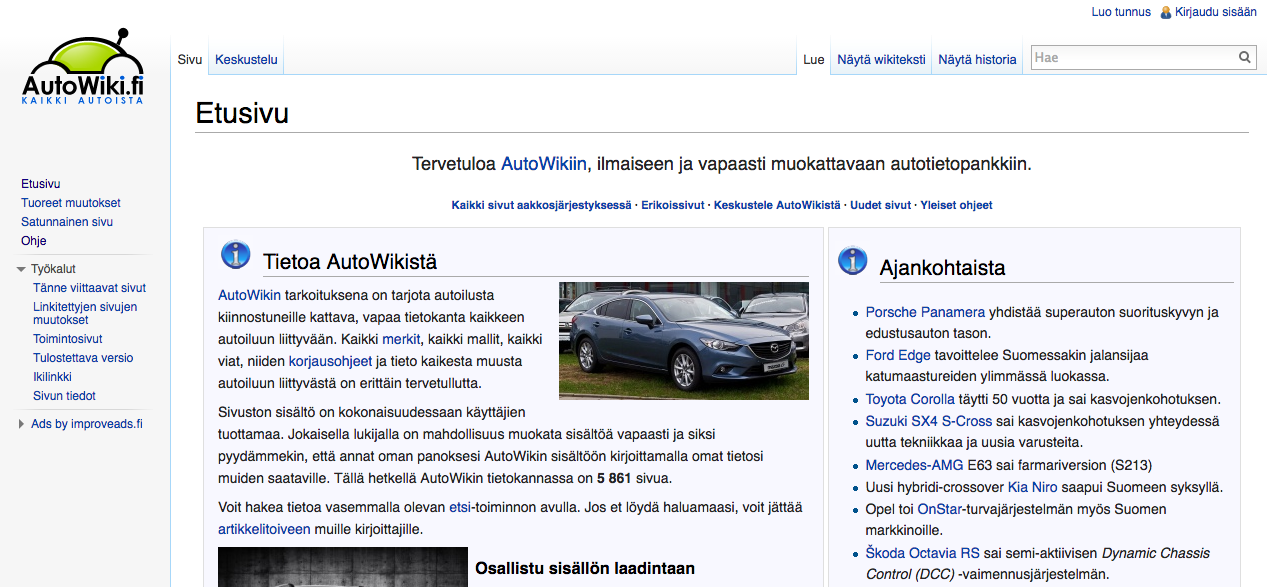Open Keskustele AutoWikistä
The image size is (1267, 587).
point(777,205)
